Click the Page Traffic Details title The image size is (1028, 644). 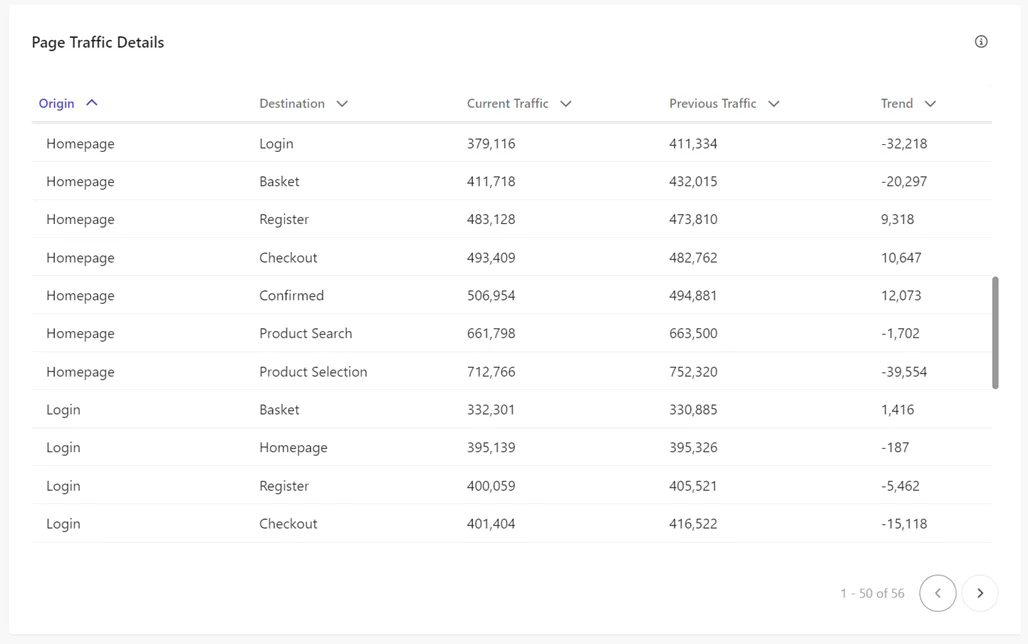coord(98,43)
